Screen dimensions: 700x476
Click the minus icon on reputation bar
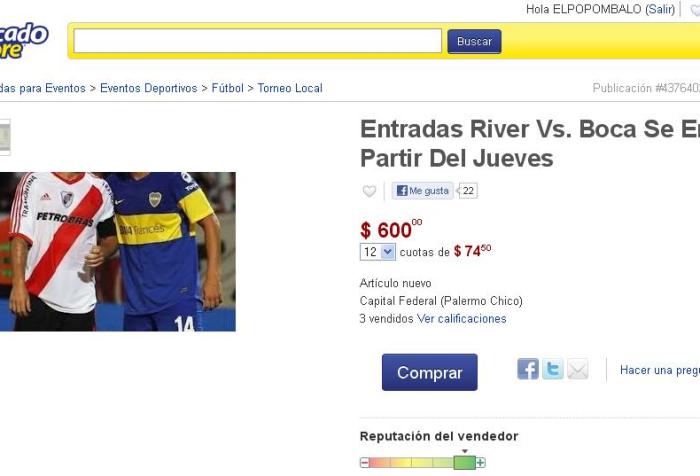(365, 463)
